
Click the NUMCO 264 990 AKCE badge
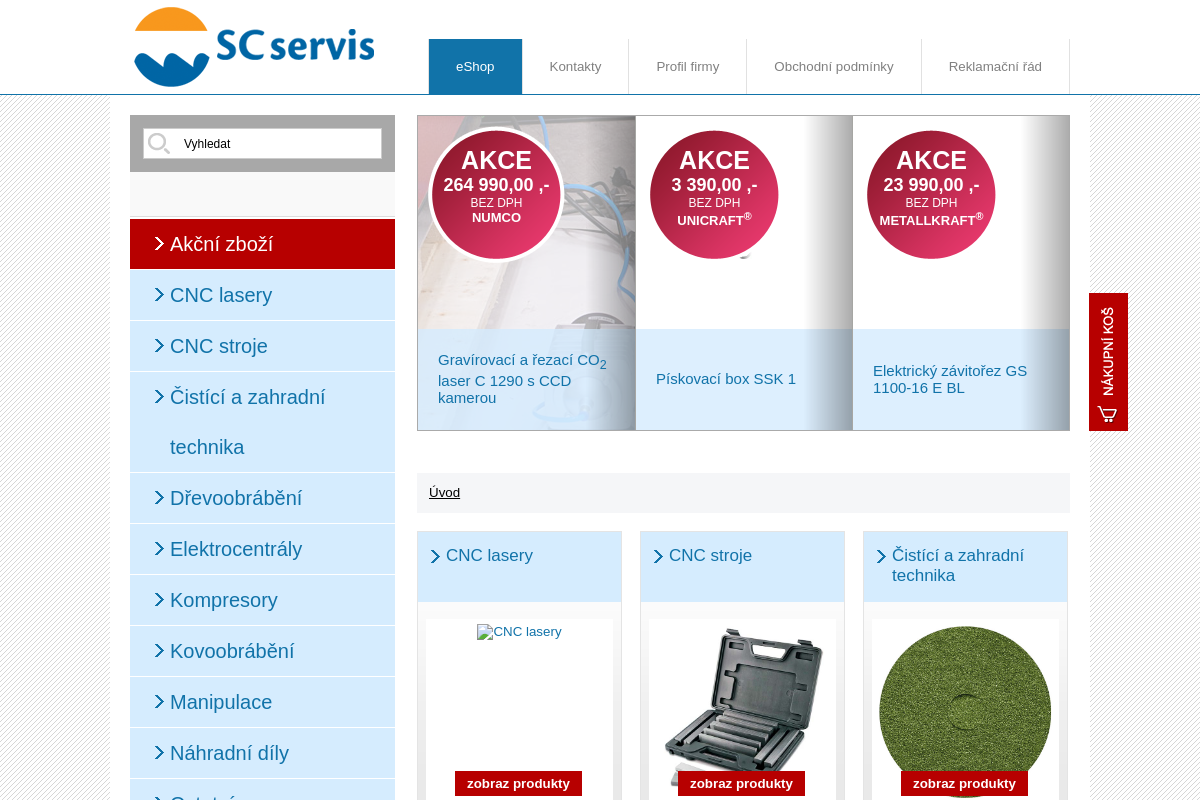[x=496, y=194]
